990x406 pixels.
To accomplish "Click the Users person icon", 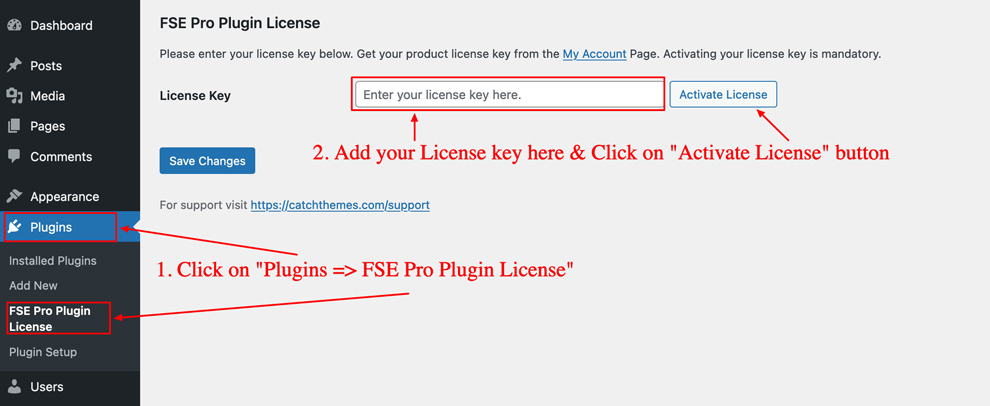I will point(14,387).
